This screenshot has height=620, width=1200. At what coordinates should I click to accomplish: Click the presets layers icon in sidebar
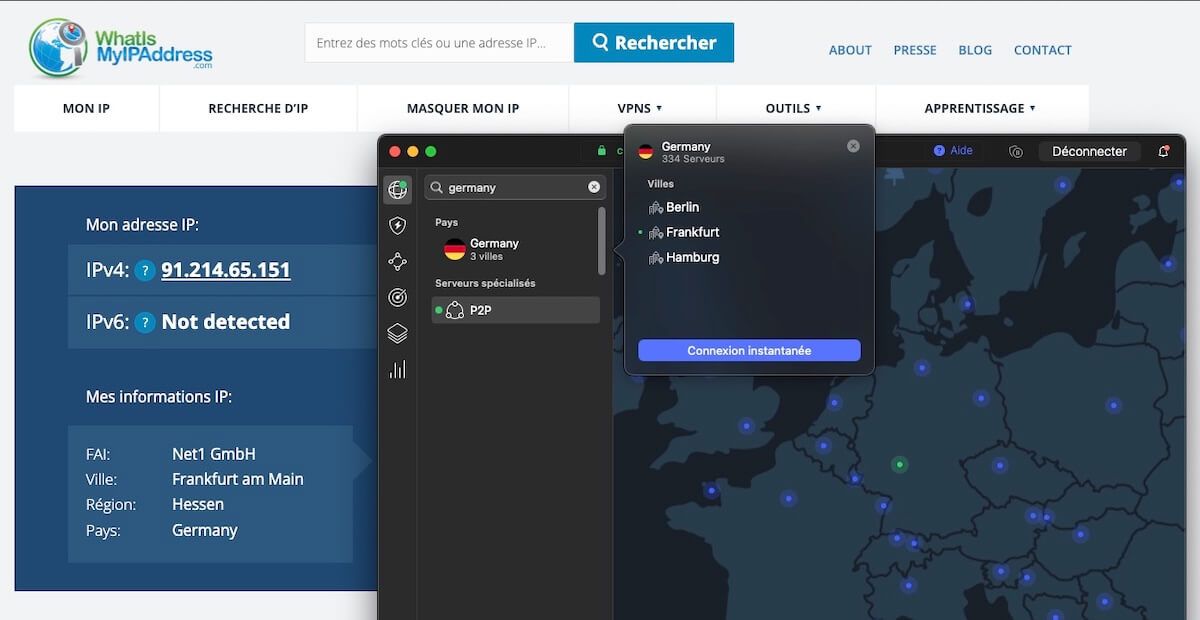pyautogui.click(x=397, y=333)
